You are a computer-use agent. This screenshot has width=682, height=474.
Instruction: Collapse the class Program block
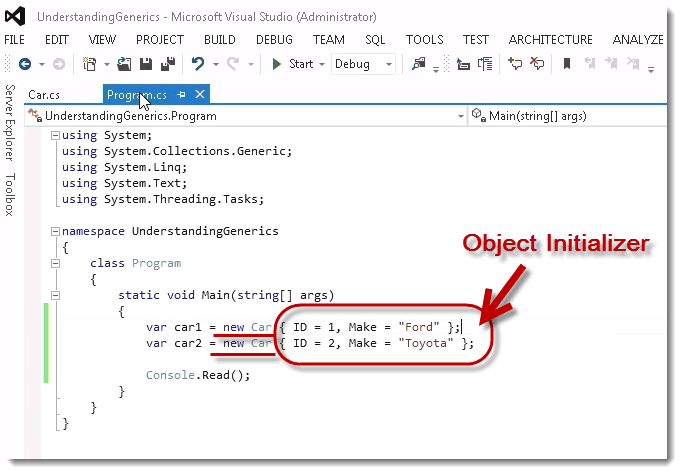coord(55,264)
